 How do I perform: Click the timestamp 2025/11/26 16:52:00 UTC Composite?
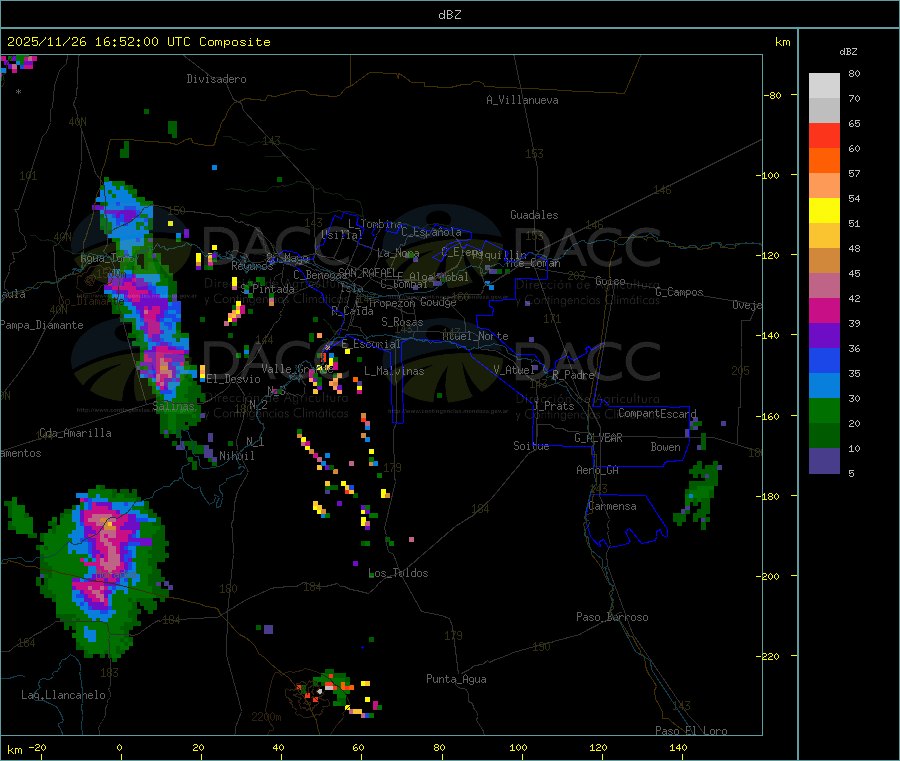click(x=138, y=42)
